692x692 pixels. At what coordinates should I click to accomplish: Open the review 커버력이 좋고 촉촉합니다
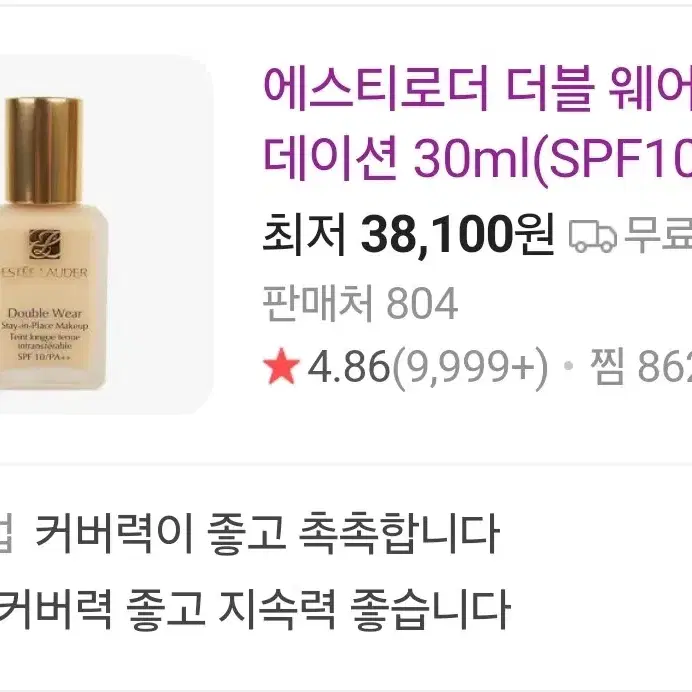(x=267, y=534)
